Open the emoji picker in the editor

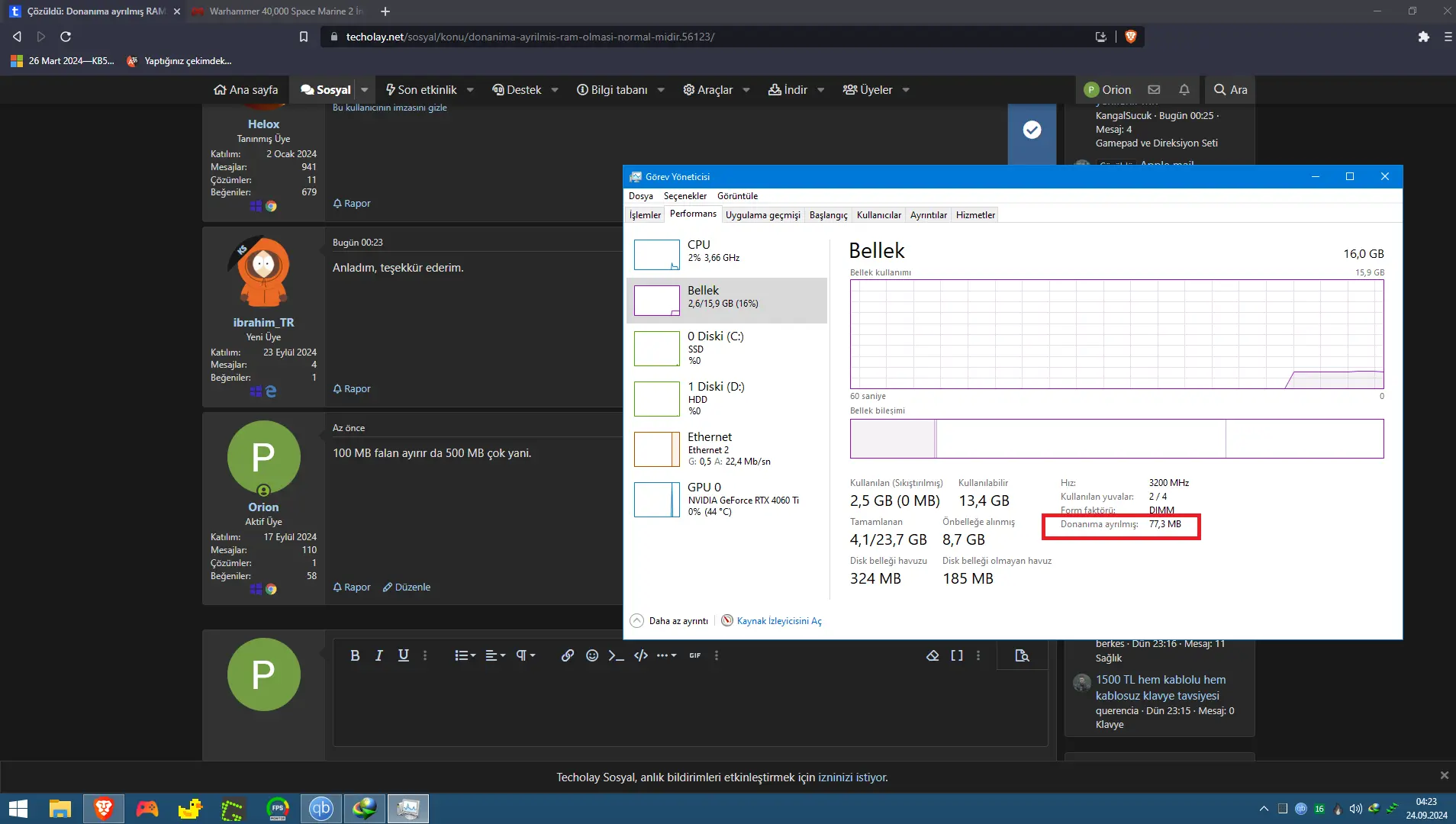click(592, 655)
